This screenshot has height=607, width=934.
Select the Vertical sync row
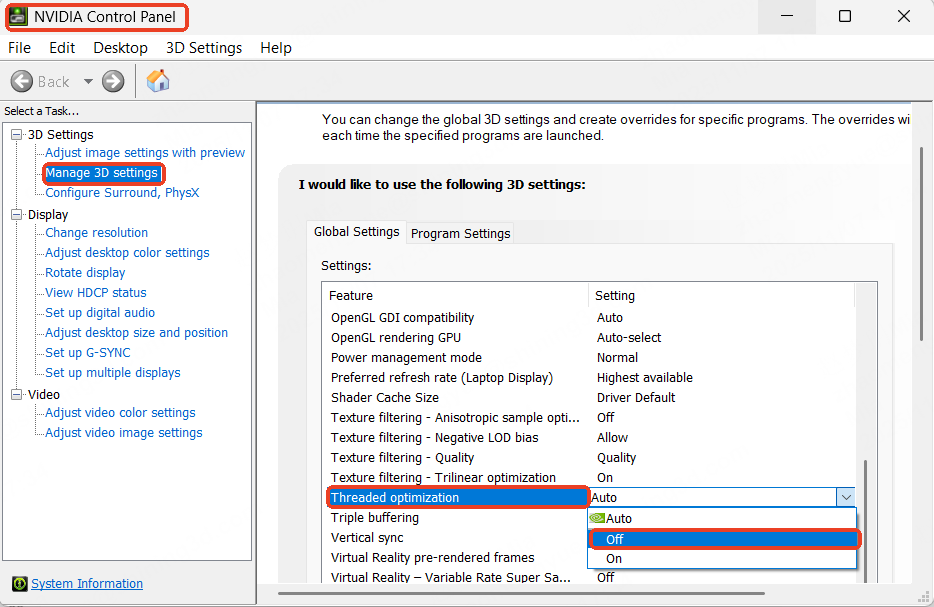457,537
